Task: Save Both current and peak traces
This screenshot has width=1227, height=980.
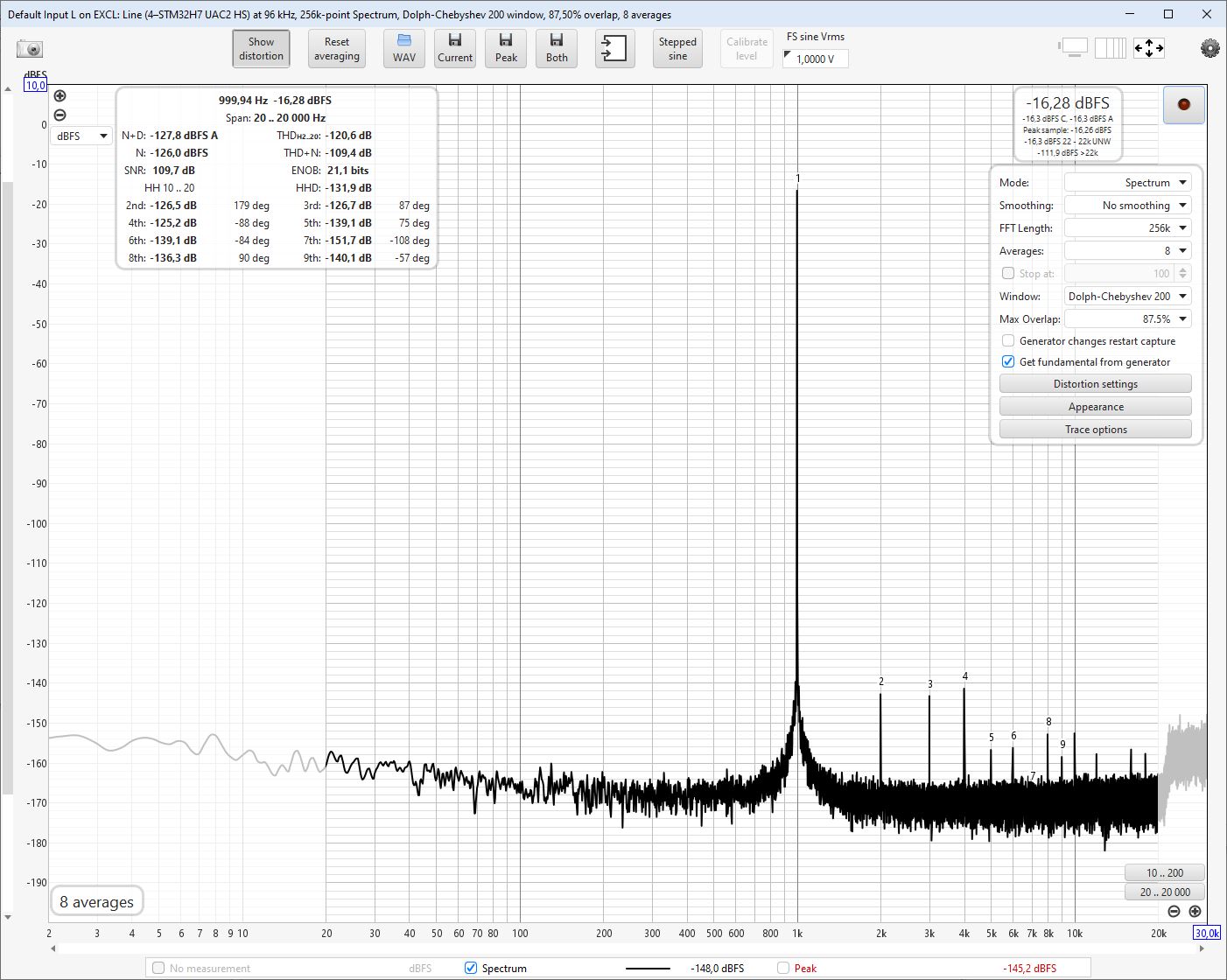Action: click(x=557, y=48)
